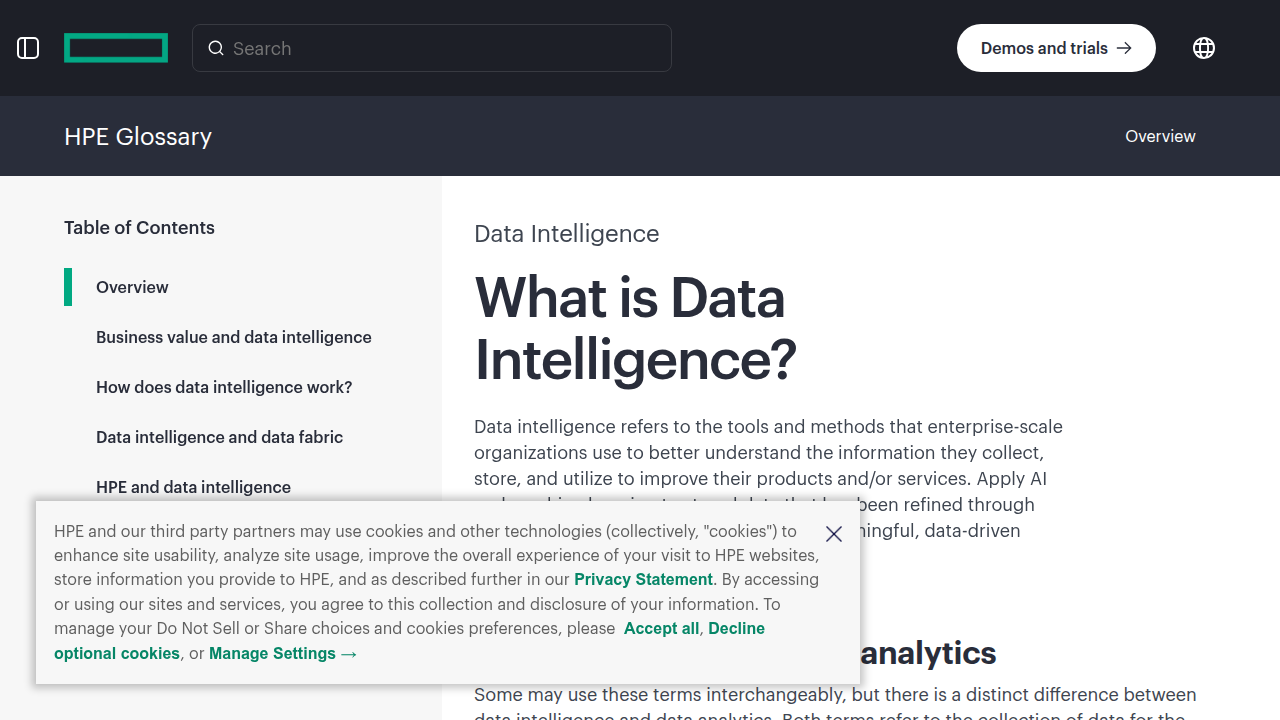The height and width of the screenshot is (720, 1280).
Task: Click the search magnifier icon
Action: point(216,48)
